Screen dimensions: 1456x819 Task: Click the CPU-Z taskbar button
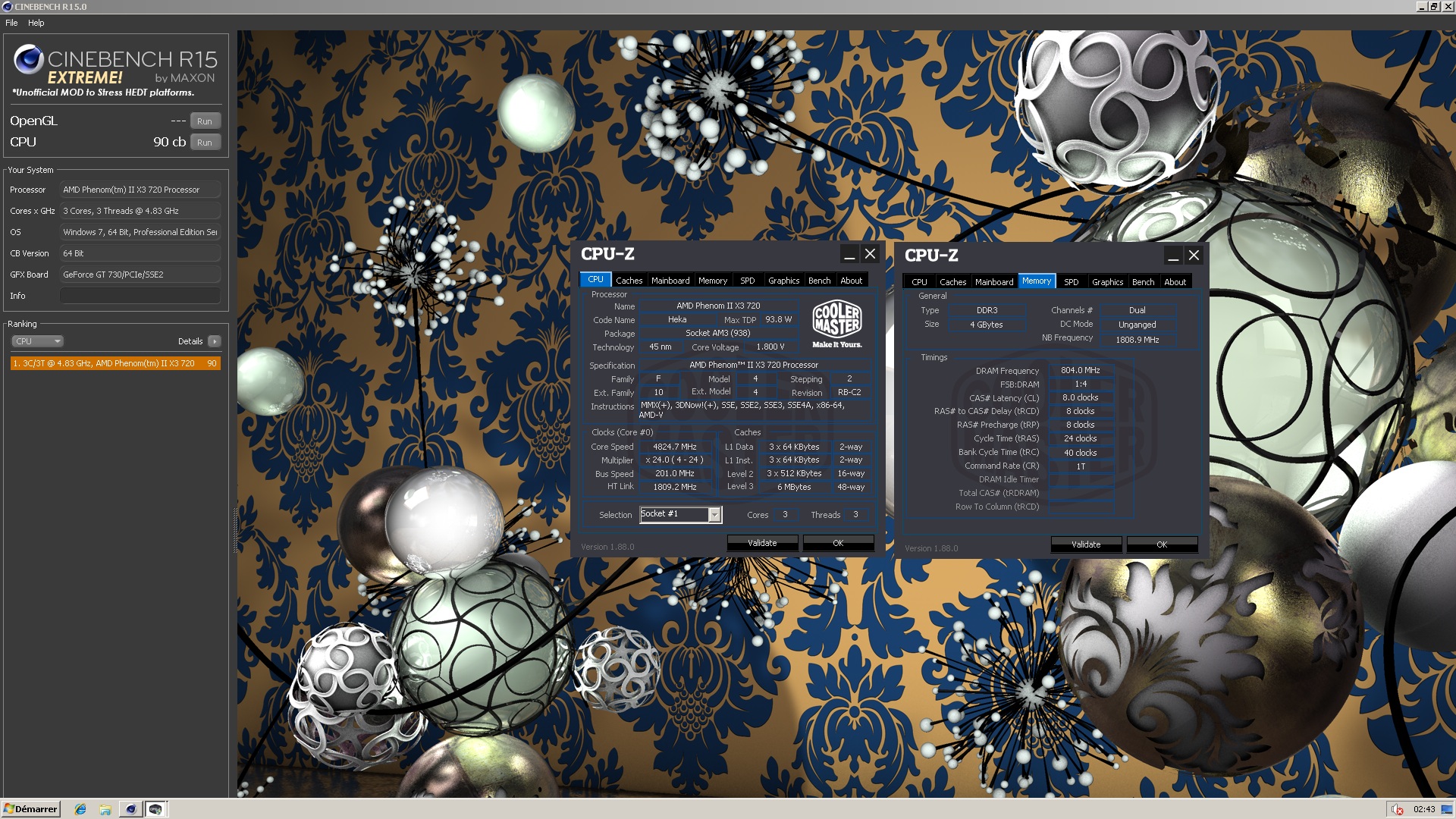[155, 809]
